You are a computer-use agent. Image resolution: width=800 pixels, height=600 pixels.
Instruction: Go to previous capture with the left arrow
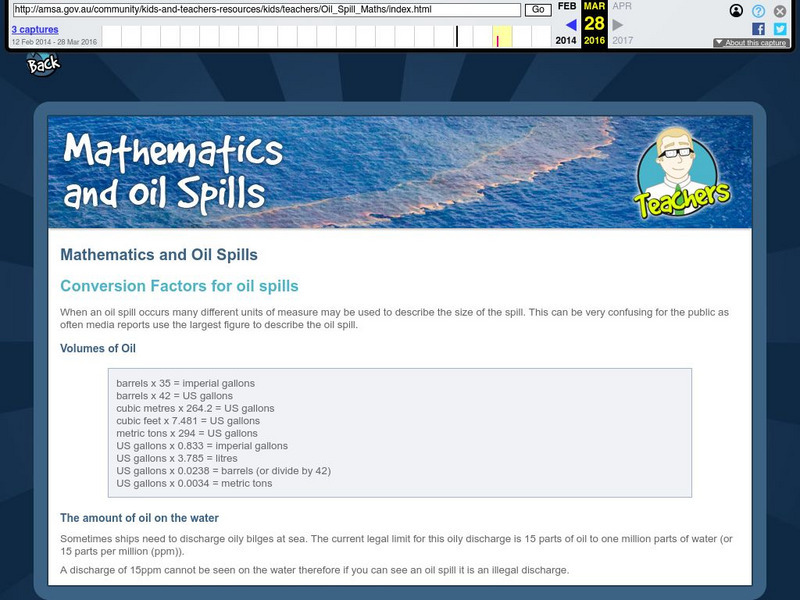point(571,25)
